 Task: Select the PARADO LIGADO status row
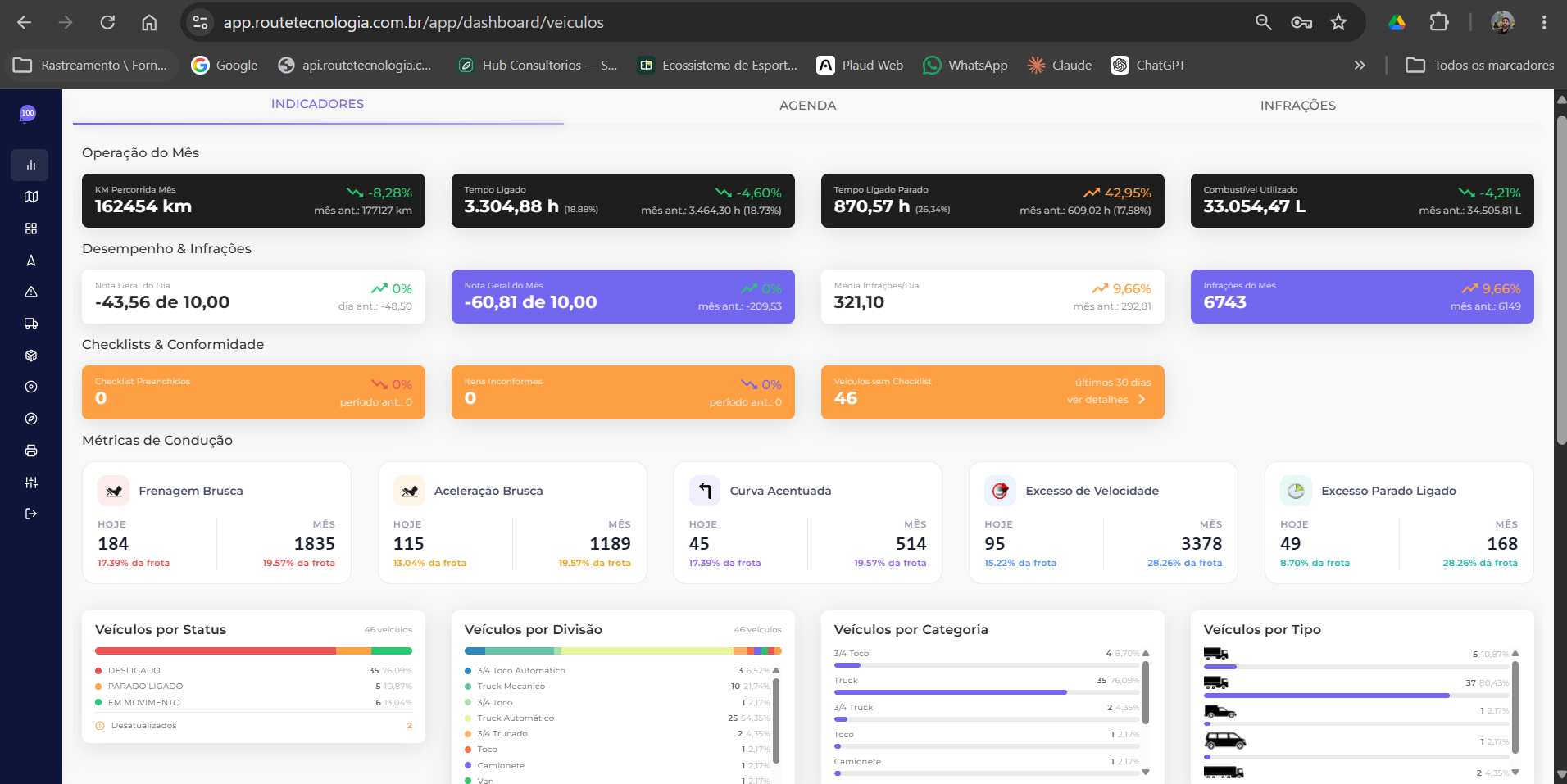pos(253,687)
